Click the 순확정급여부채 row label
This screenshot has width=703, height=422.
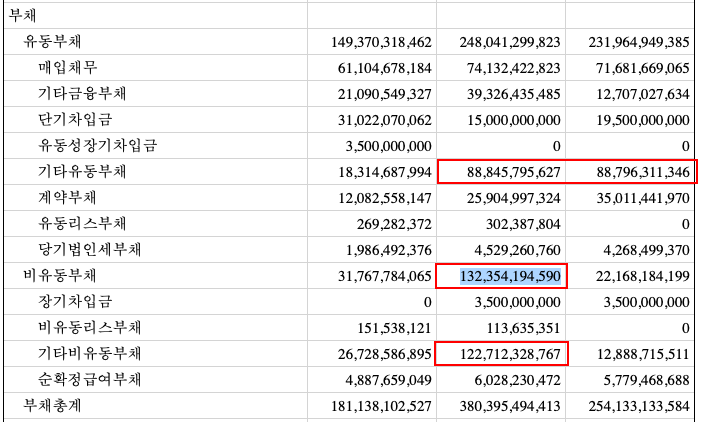tap(90, 379)
